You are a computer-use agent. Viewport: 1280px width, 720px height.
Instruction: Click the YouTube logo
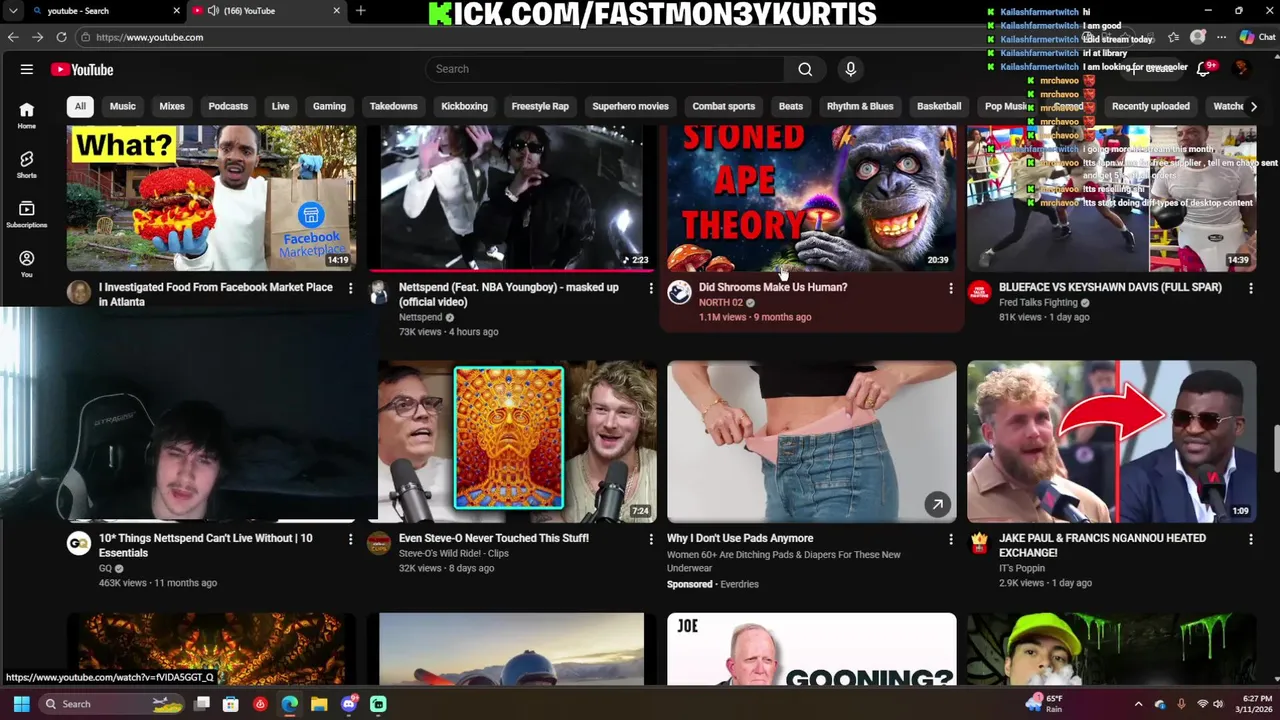(82, 69)
